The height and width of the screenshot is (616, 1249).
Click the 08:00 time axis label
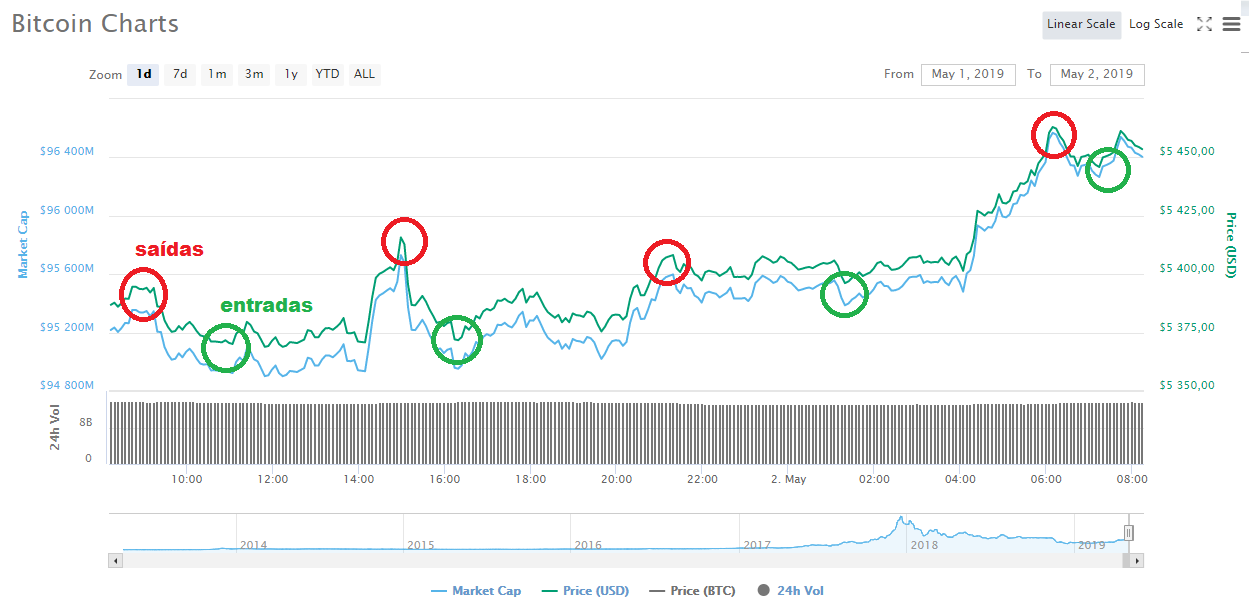[x=1133, y=479]
